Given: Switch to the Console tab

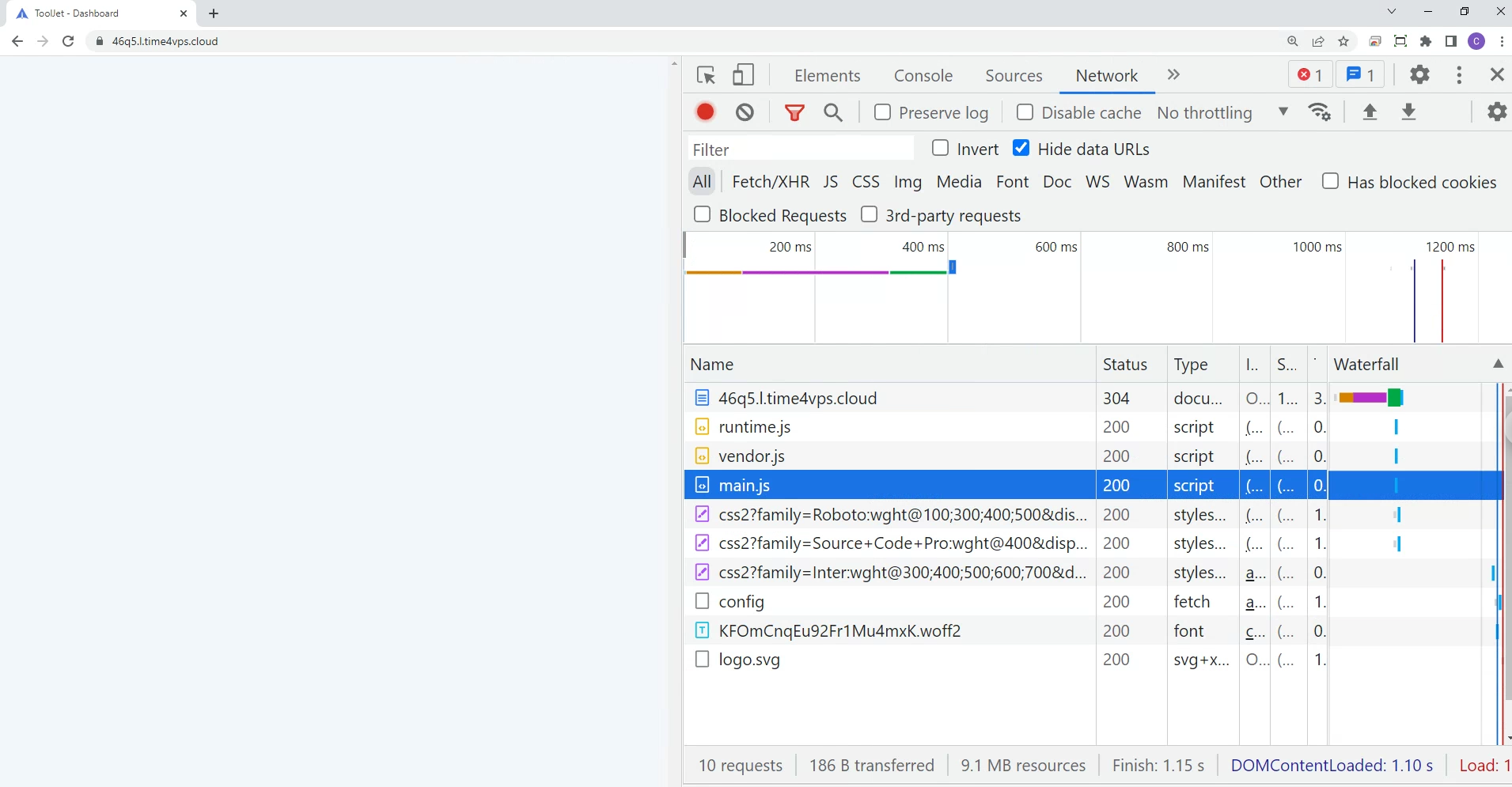Looking at the screenshot, I should [923, 75].
